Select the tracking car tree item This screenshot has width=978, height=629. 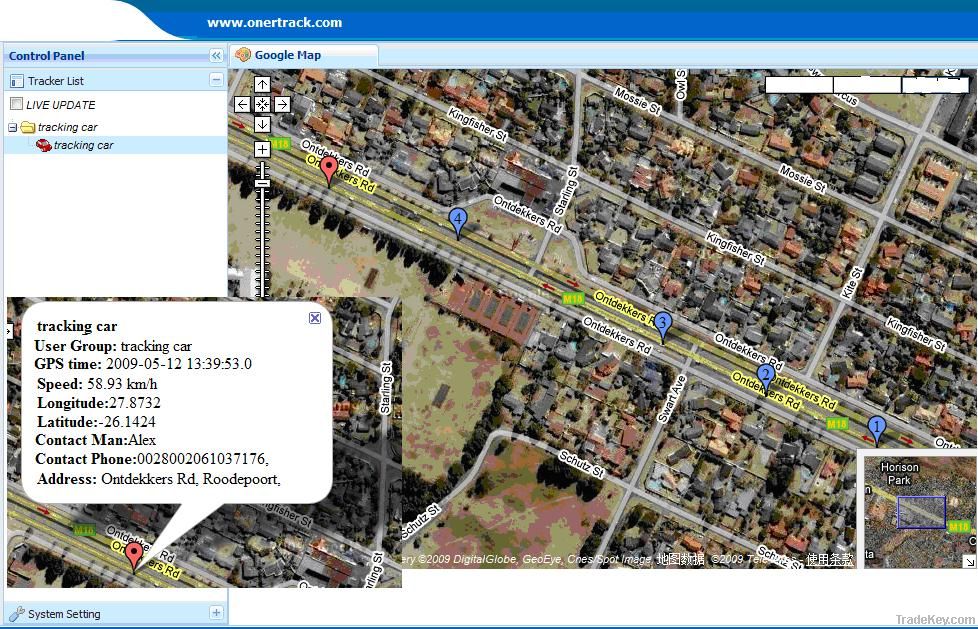click(83, 145)
